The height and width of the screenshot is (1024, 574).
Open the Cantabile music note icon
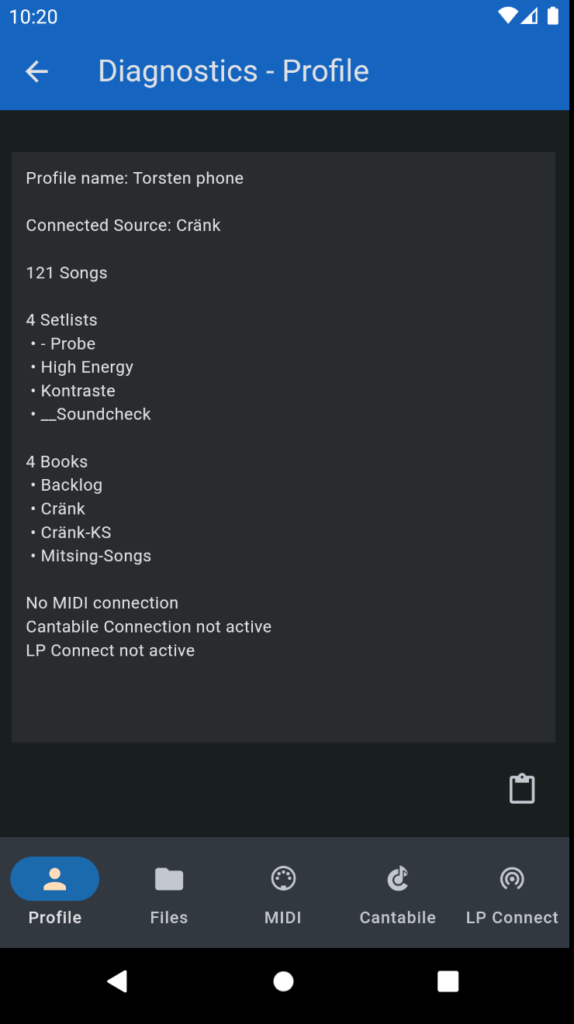[397, 878]
